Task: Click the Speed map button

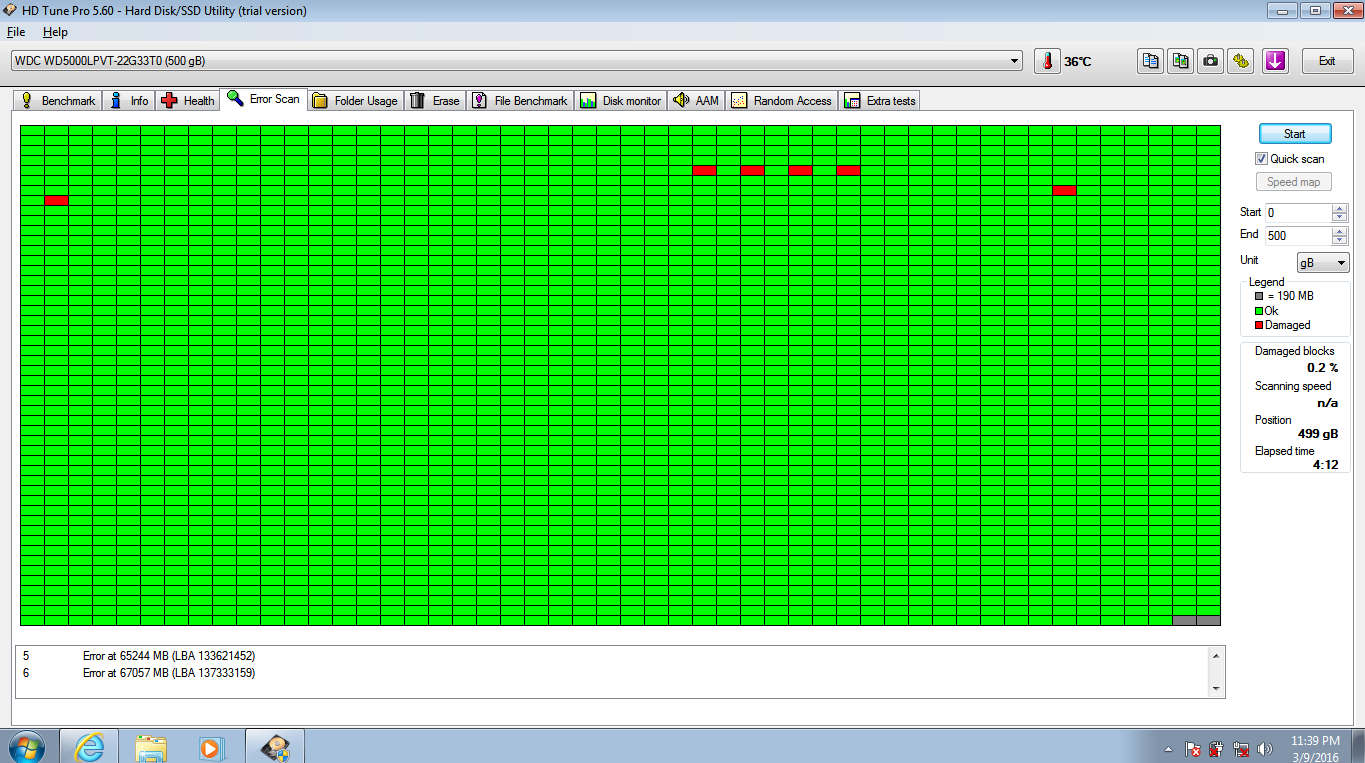Action: tap(1294, 182)
